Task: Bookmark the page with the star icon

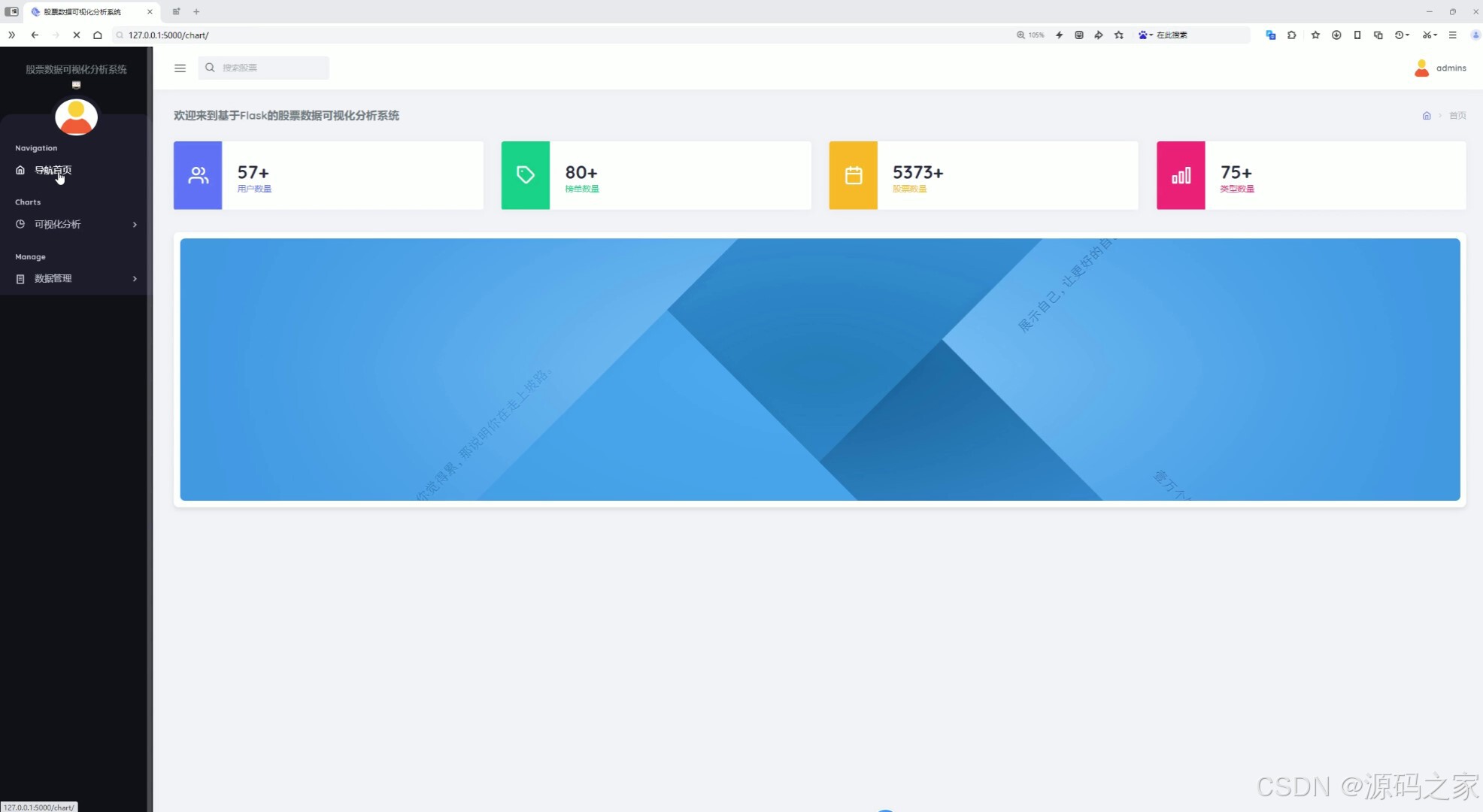Action: pyautogui.click(x=1118, y=35)
